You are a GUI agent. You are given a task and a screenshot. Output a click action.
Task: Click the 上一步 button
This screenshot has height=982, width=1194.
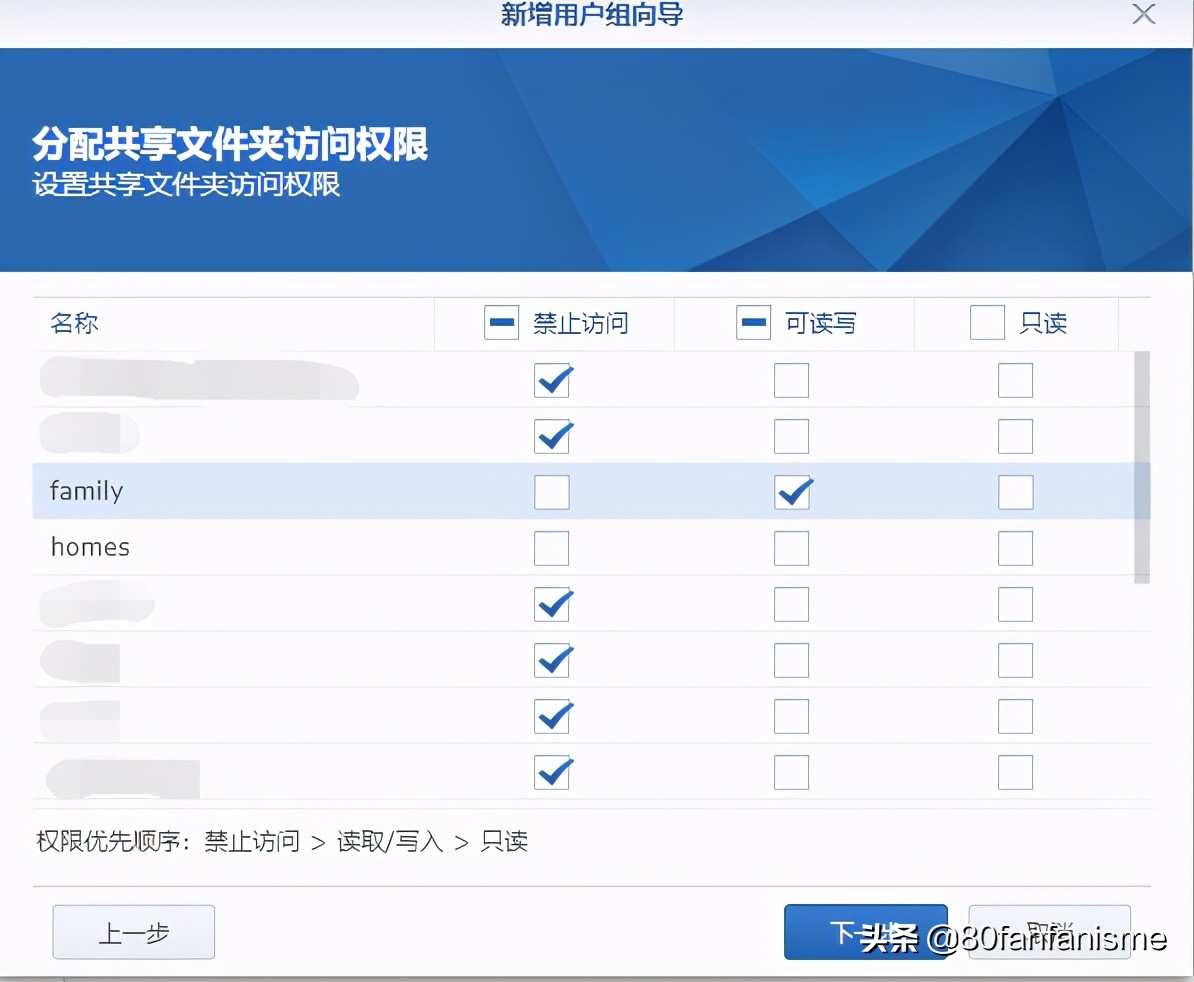pyautogui.click(x=133, y=931)
